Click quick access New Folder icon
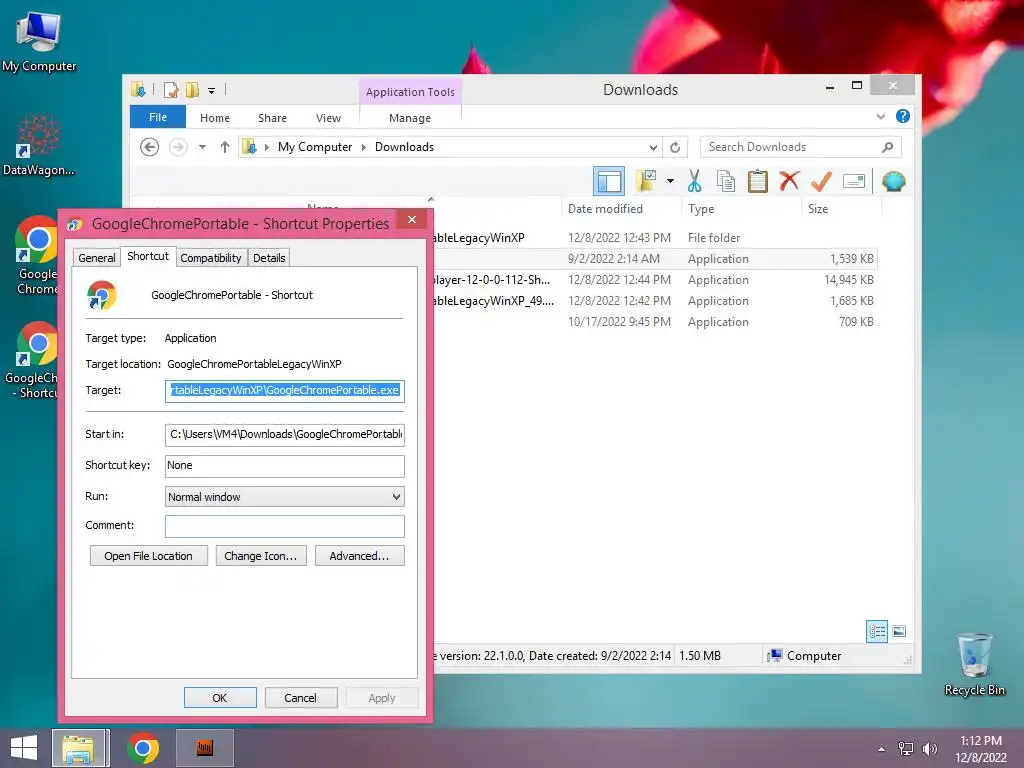This screenshot has width=1024, height=768. [193, 89]
